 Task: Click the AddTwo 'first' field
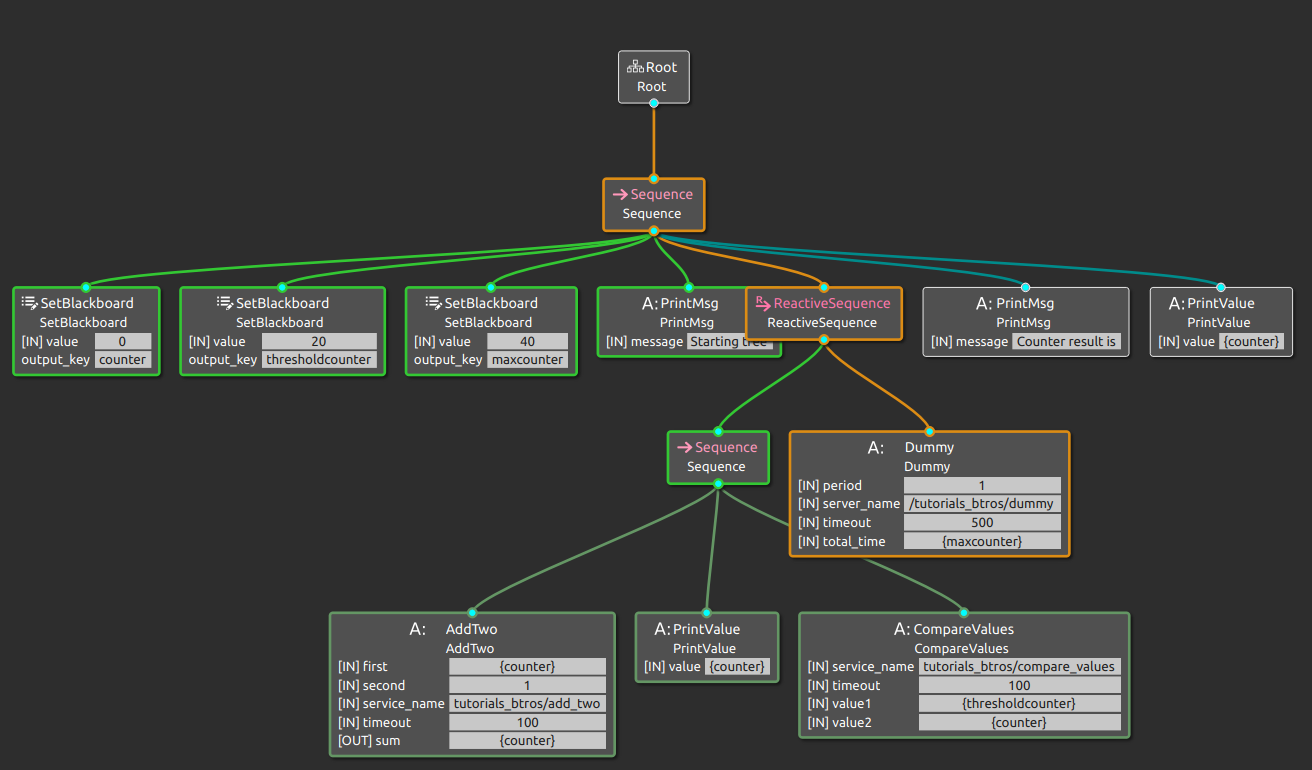pyautogui.click(x=527, y=666)
